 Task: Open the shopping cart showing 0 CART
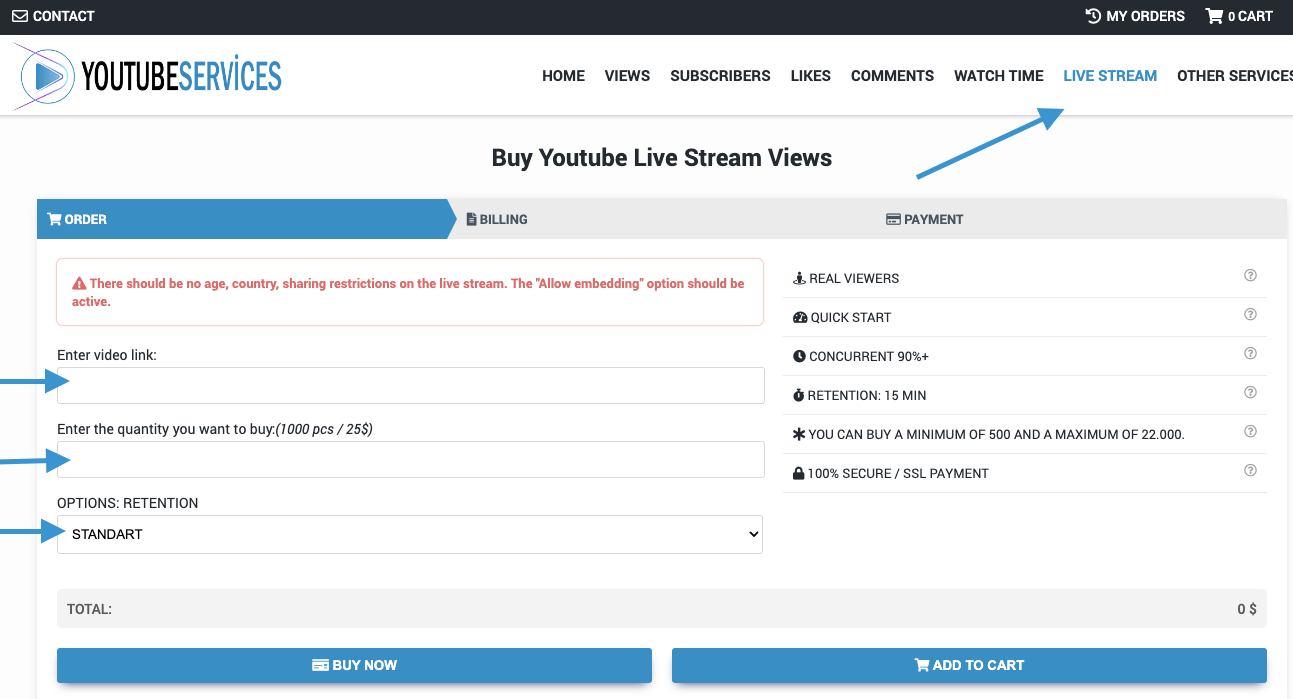pyautogui.click(x=1239, y=16)
